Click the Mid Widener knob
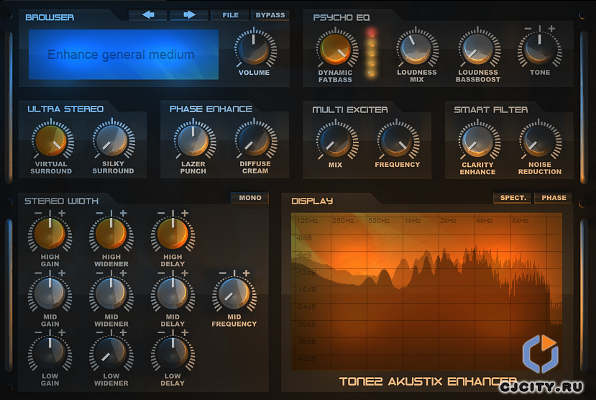This screenshot has width=596, height=400. point(111,293)
